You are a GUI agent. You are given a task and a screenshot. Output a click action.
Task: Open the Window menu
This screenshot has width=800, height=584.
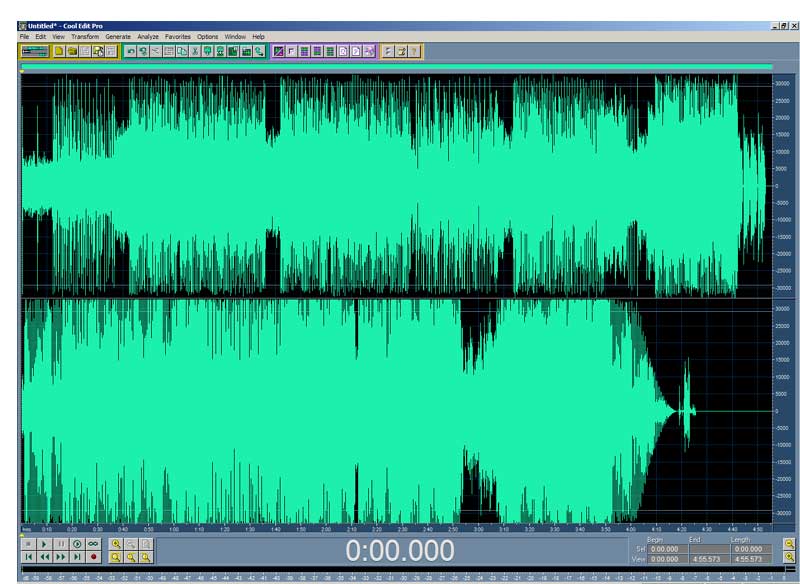(235, 37)
